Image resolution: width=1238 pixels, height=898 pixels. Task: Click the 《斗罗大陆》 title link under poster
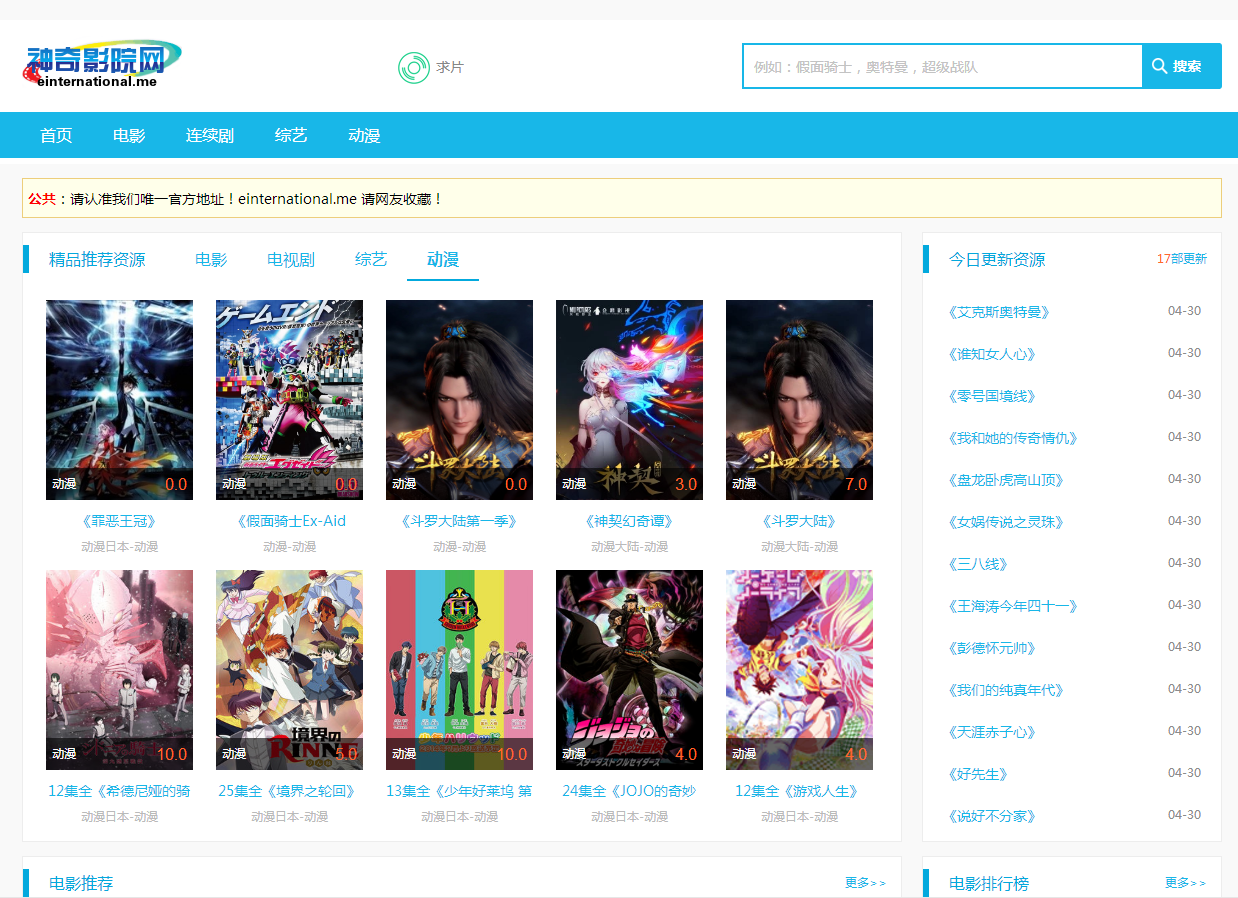click(799, 521)
